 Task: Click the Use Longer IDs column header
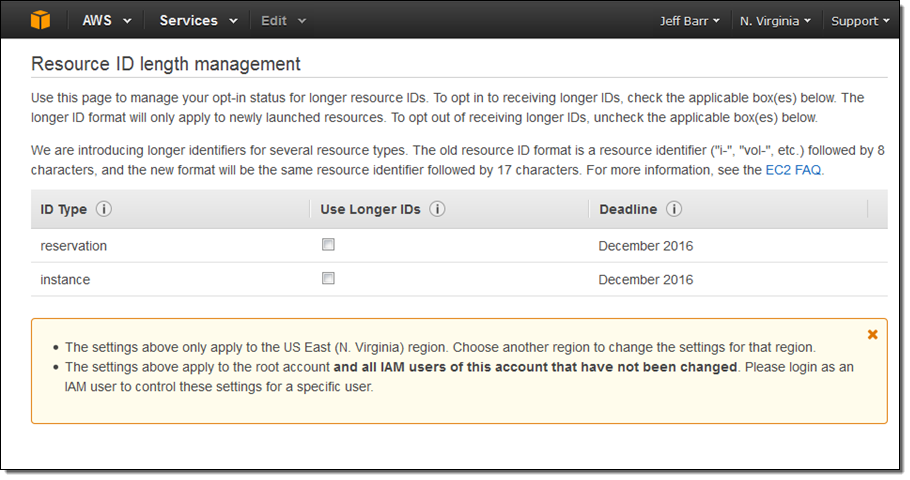pyautogui.click(x=370, y=210)
